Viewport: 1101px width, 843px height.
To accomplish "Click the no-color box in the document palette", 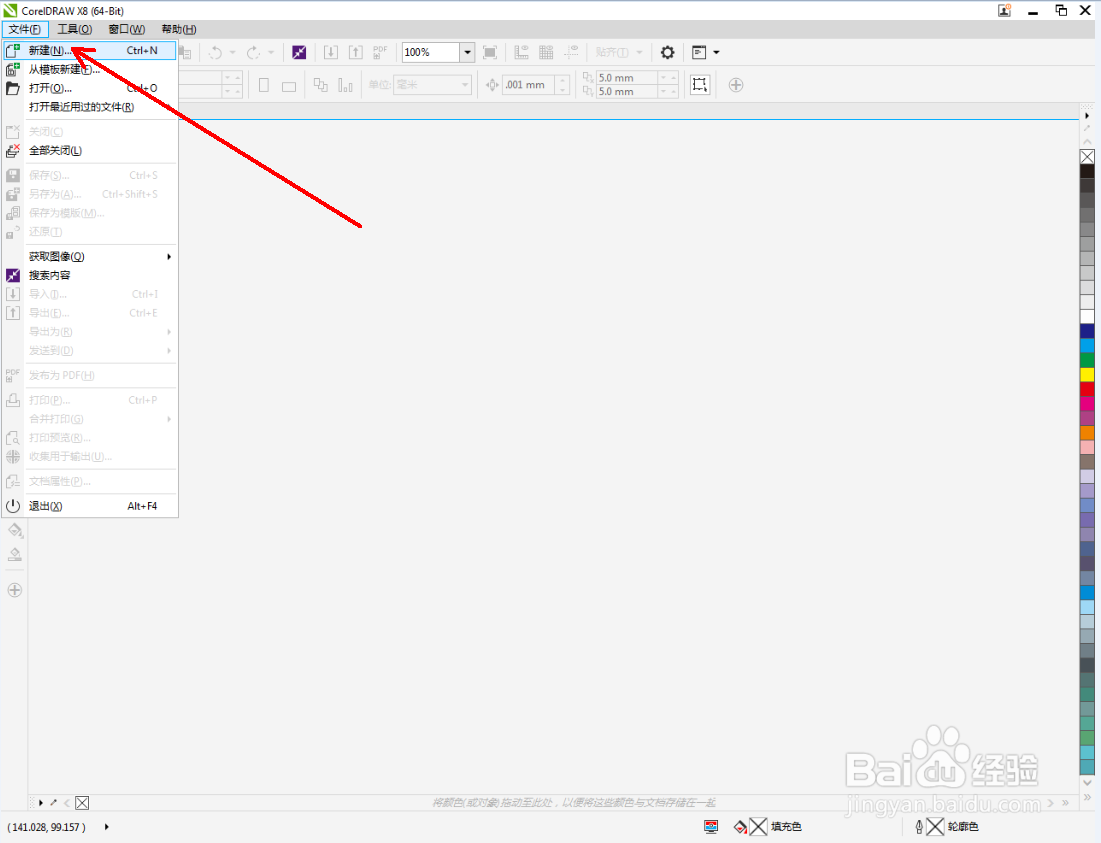I will (x=82, y=802).
